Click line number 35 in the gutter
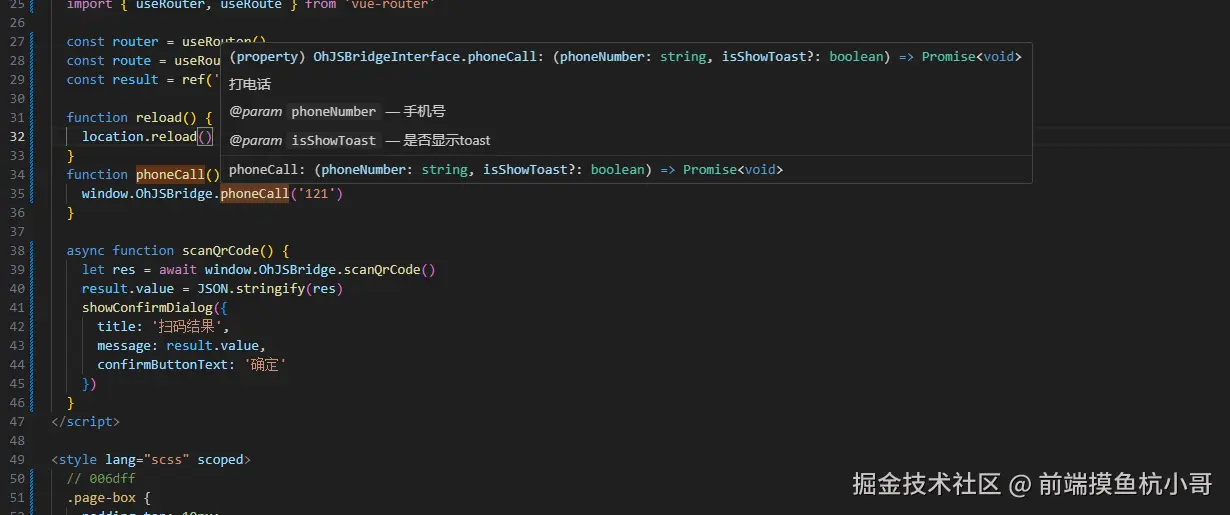The height and width of the screenshot is (515, 1230). pos(16,193)
